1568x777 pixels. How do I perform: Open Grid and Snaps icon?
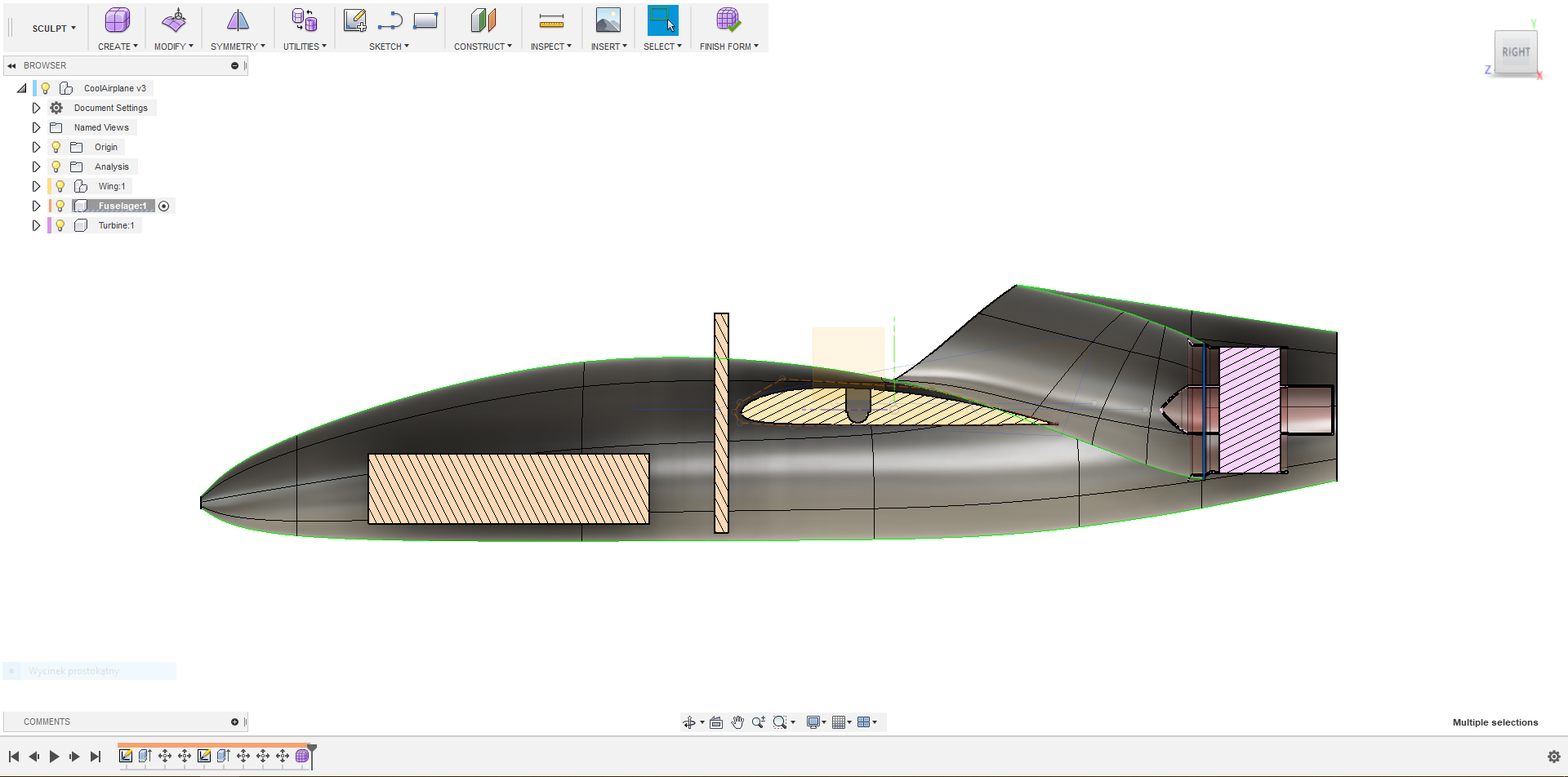(x=839, y=722)
